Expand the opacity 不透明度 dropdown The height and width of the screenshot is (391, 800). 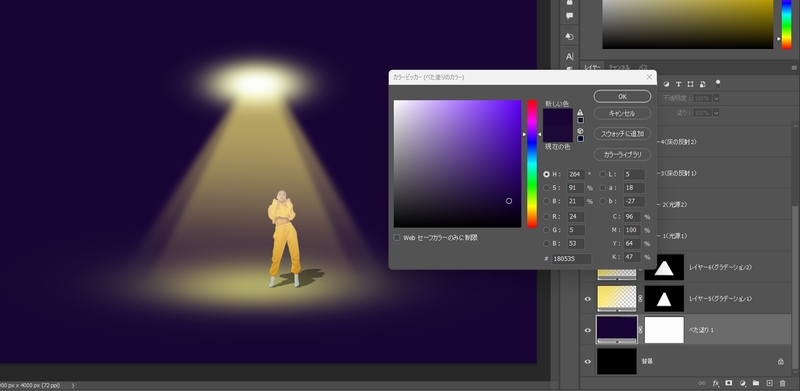(x=716, y=98)
